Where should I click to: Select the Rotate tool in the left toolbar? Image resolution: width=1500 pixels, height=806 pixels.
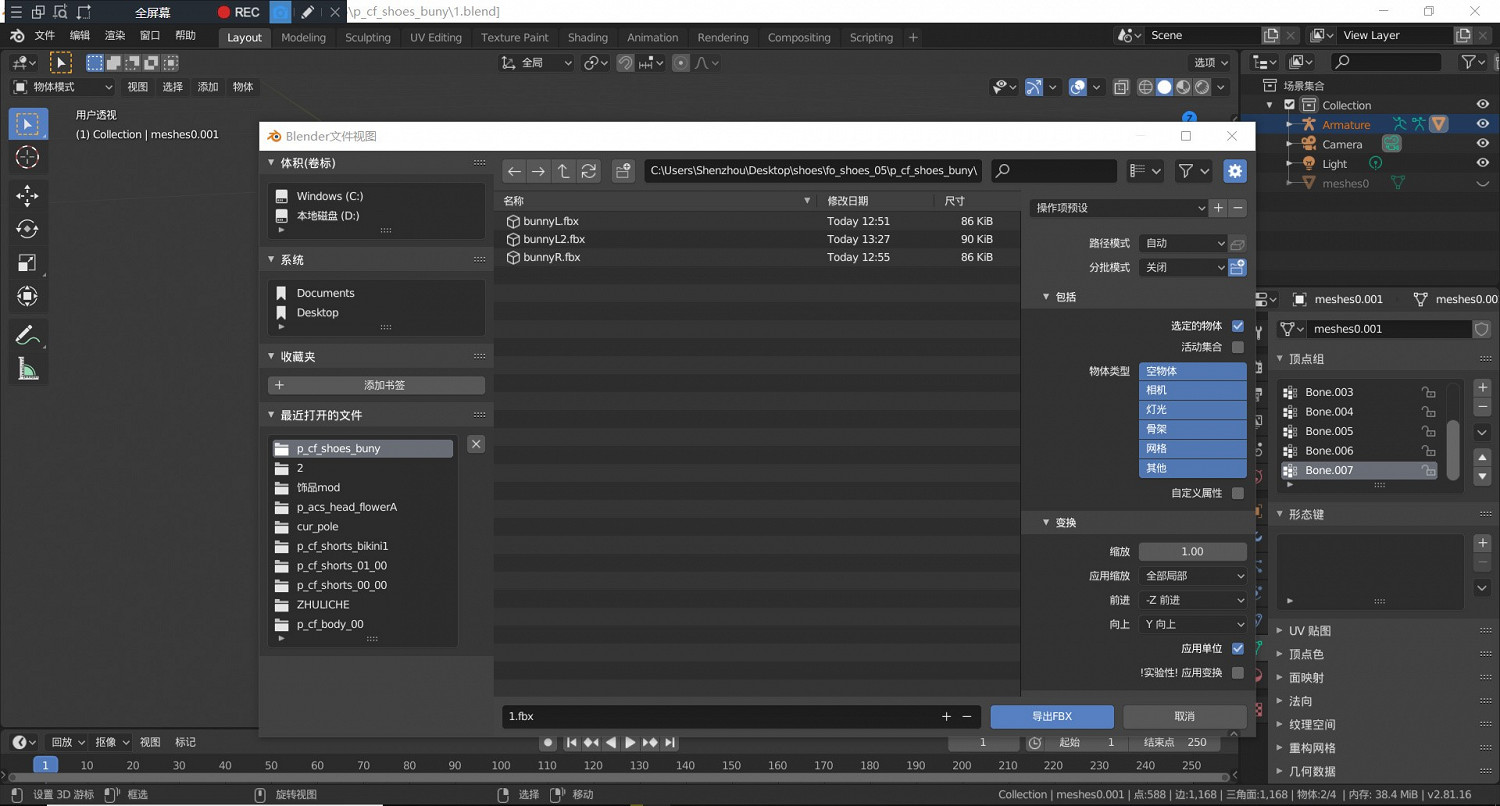pyautogui.click(x=27, y=229)
